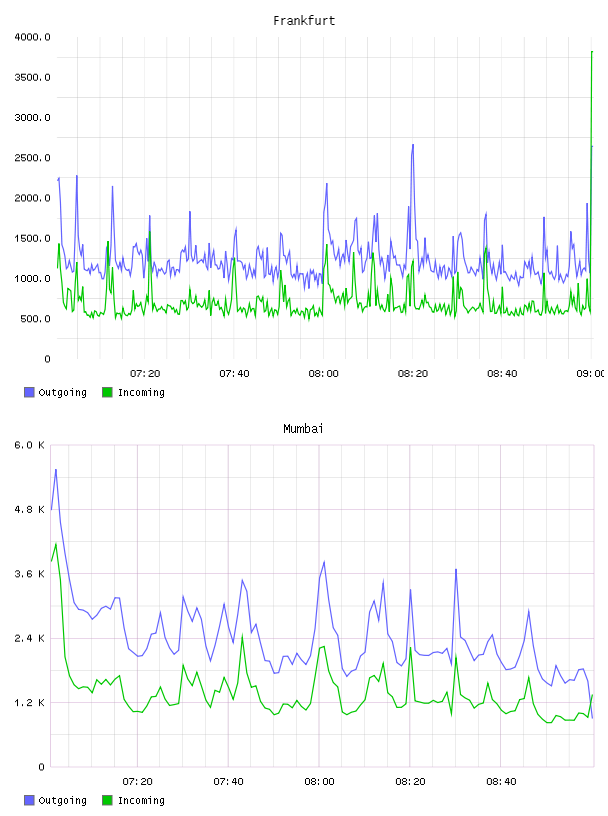The height and width of the screenshot is (816, 608).
Task: Select the Incoming label under Frankfurt chart
Action: 141,392
